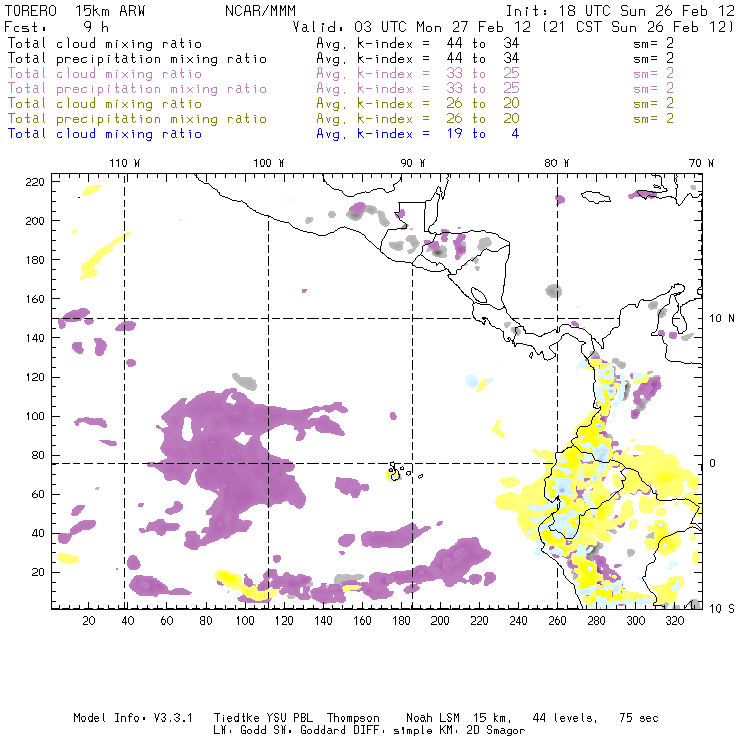Screen dimensions: 740x740
Task: Select the blue "Total cloud mixing ratio" legend line
Action: point(105,134)
